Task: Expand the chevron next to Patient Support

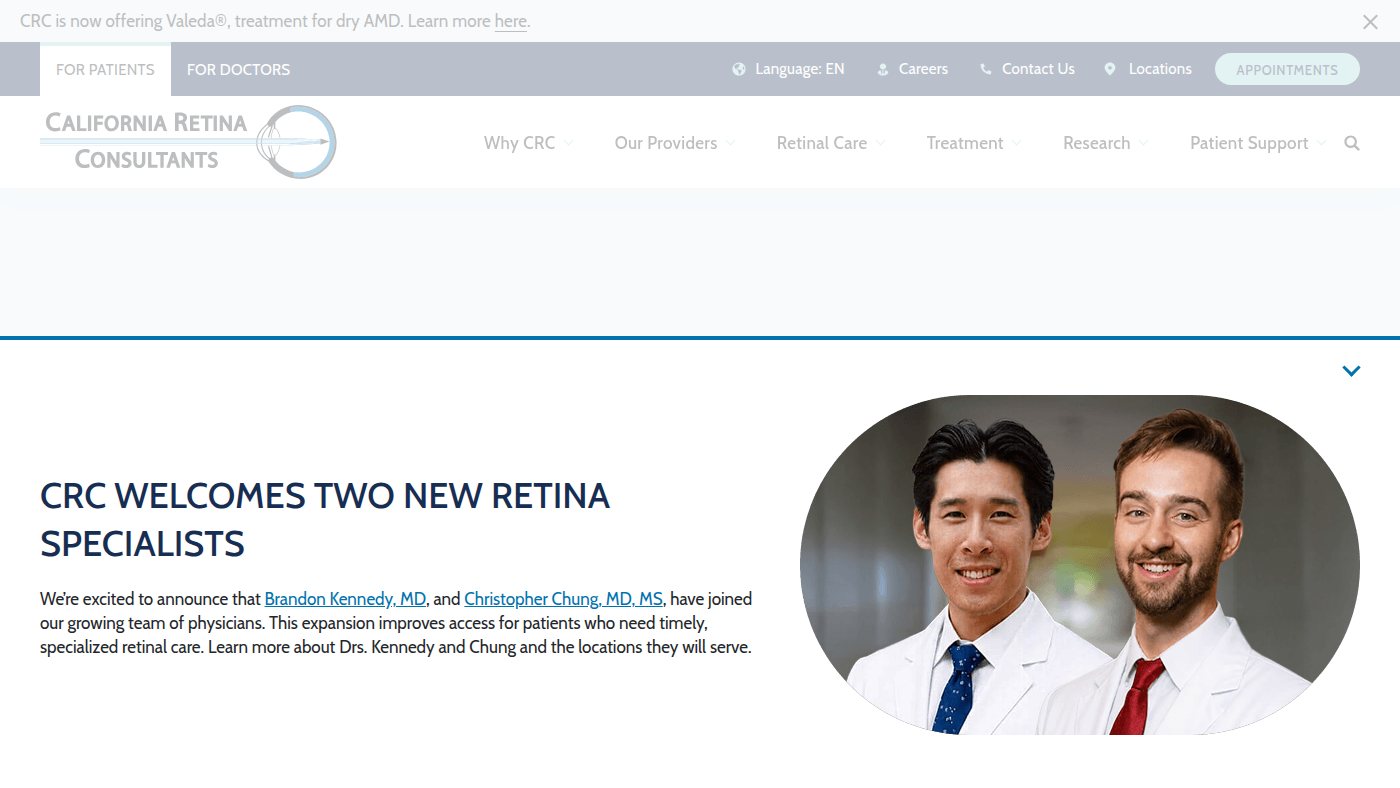Action: 1321,143
